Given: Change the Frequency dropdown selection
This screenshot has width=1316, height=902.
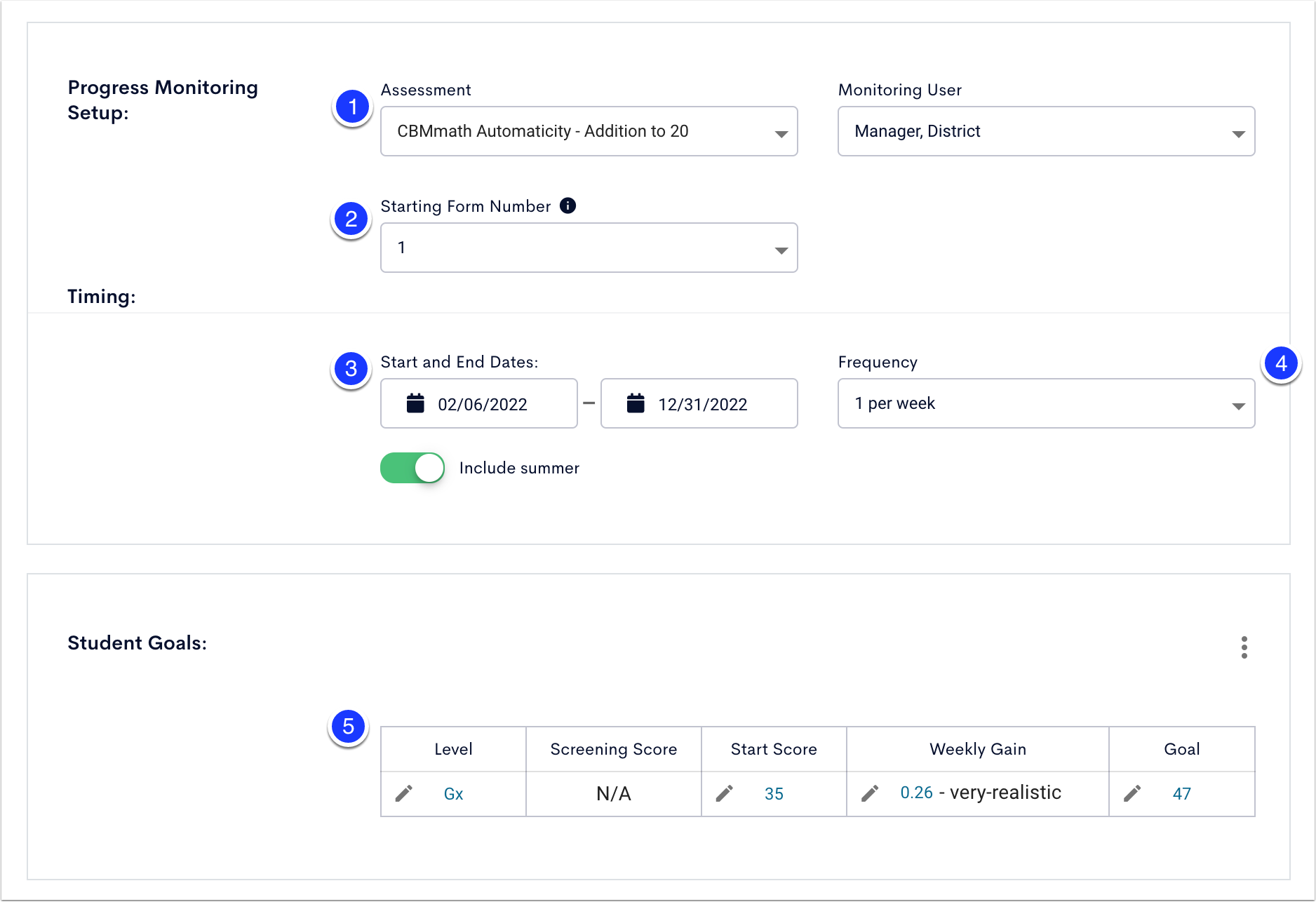Looking at the screenshot, I should click(x=1045, y=403).
